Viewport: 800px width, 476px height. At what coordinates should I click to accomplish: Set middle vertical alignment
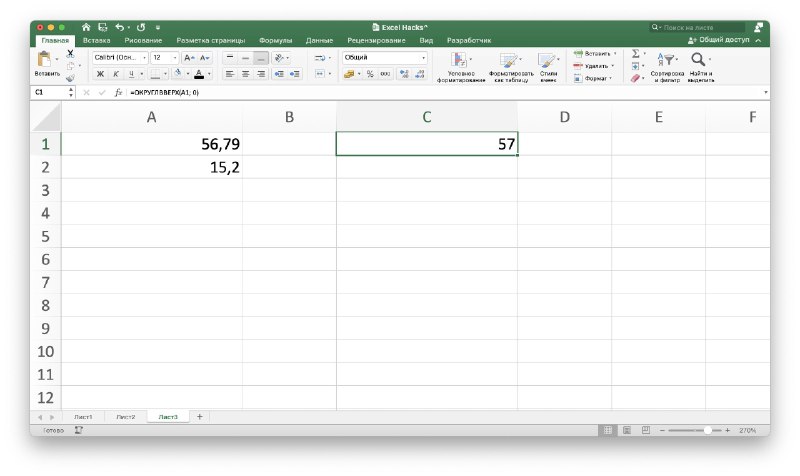(245, 58)
